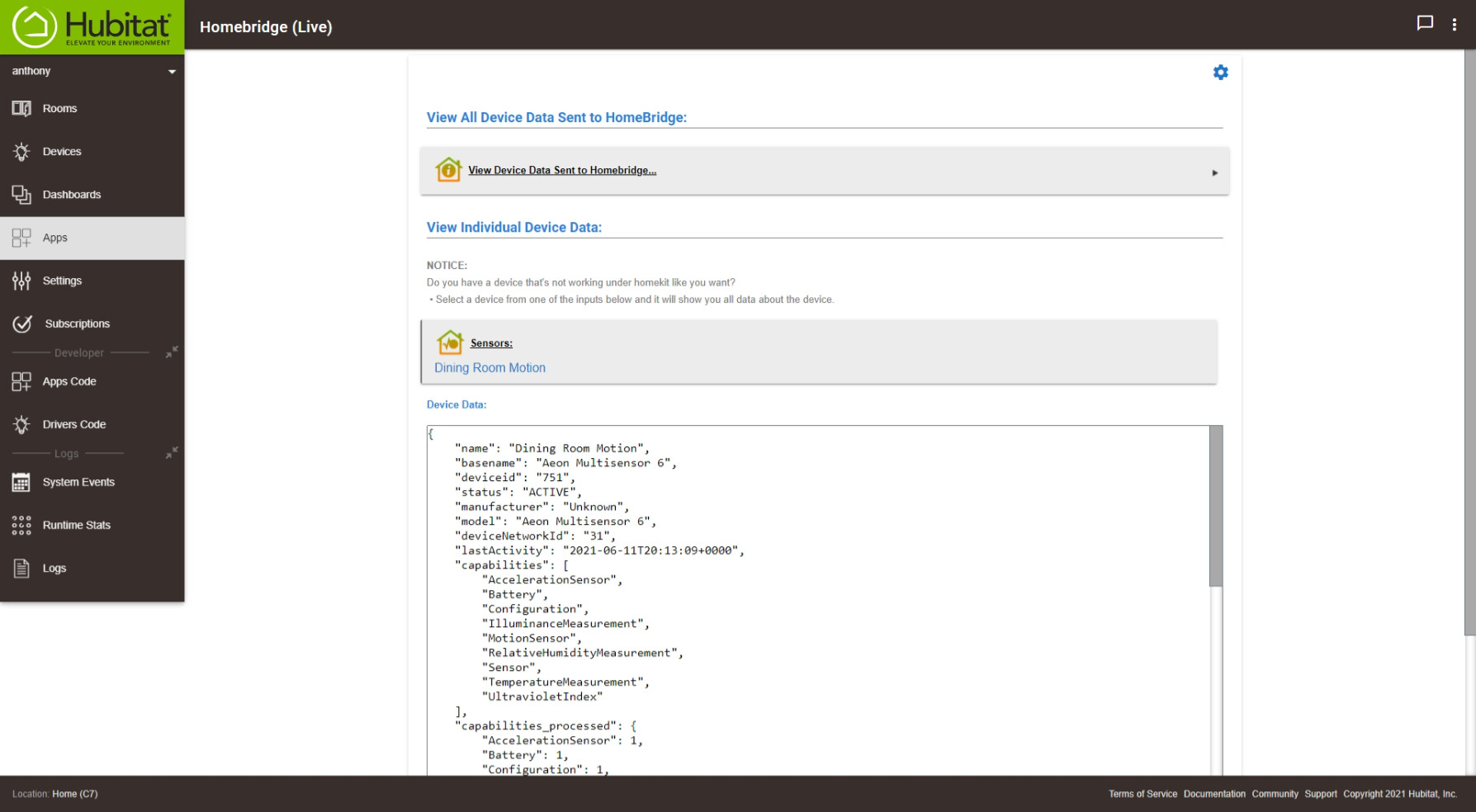This screenshot has height=812, width=1476.
Task: Click the System Events calendar icon
Action: (x=21, y=482)
